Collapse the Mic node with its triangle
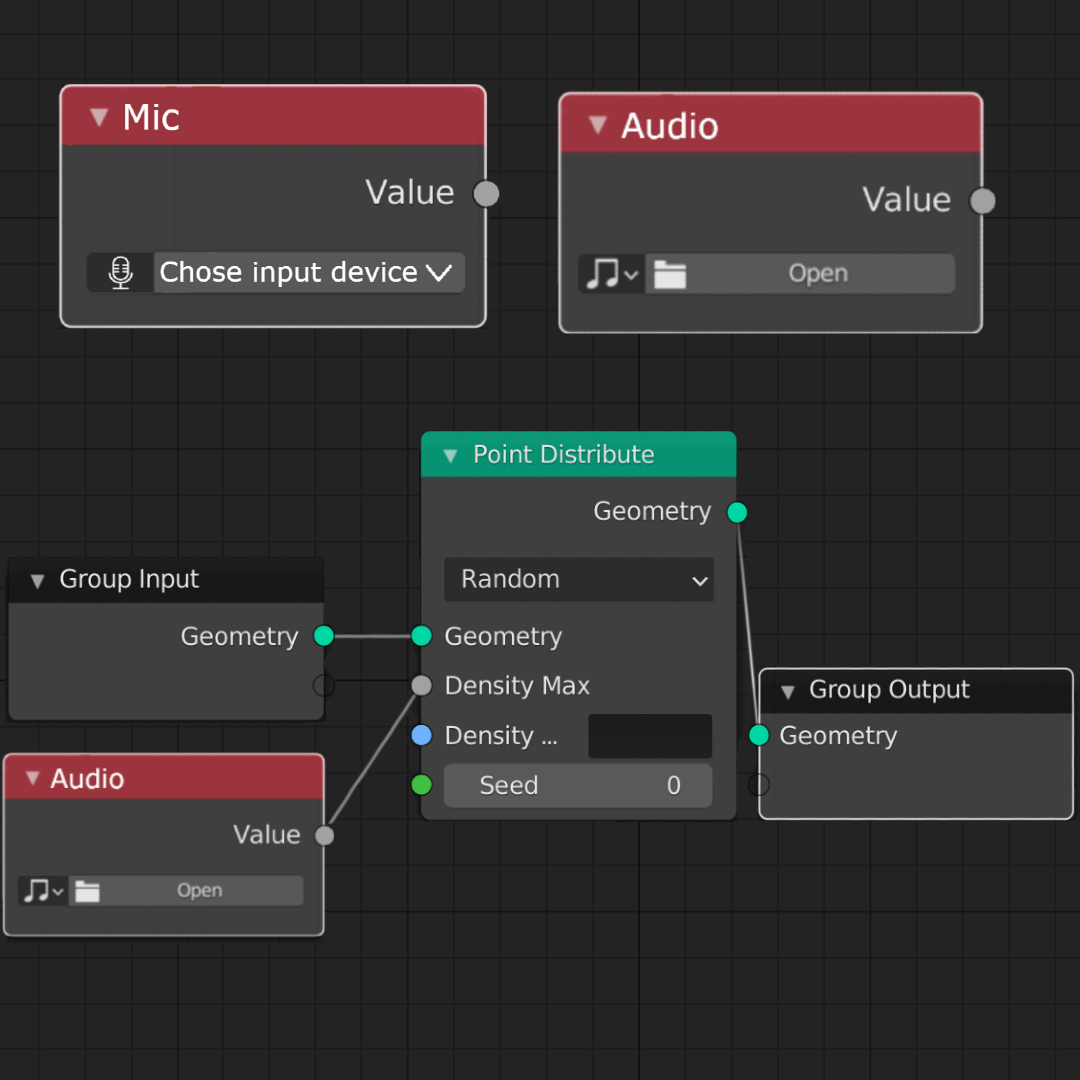 pos(99,117)
